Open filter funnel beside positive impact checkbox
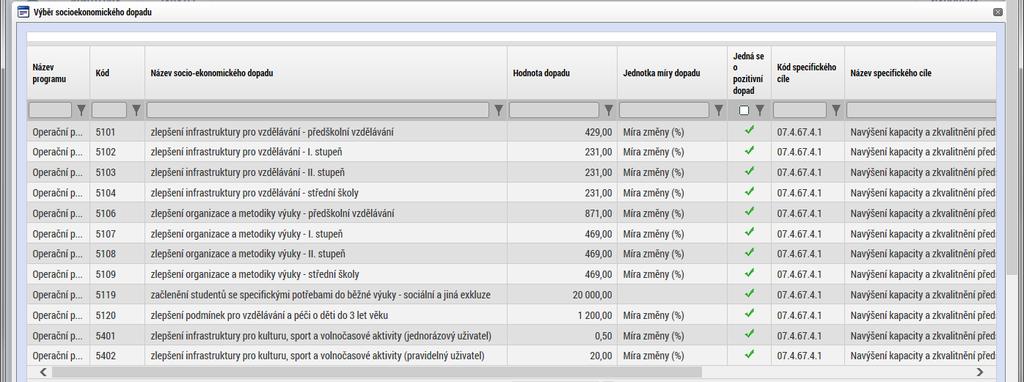1024x382 pixels. click(x=760, y=110)
